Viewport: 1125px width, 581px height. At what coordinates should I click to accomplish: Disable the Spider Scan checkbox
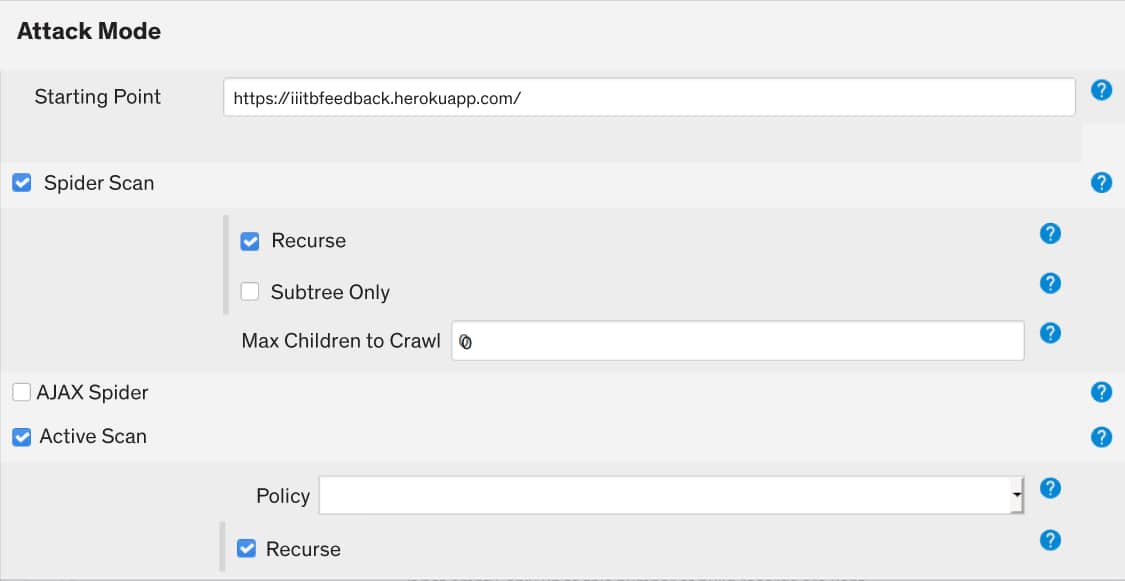pos(22,183)
